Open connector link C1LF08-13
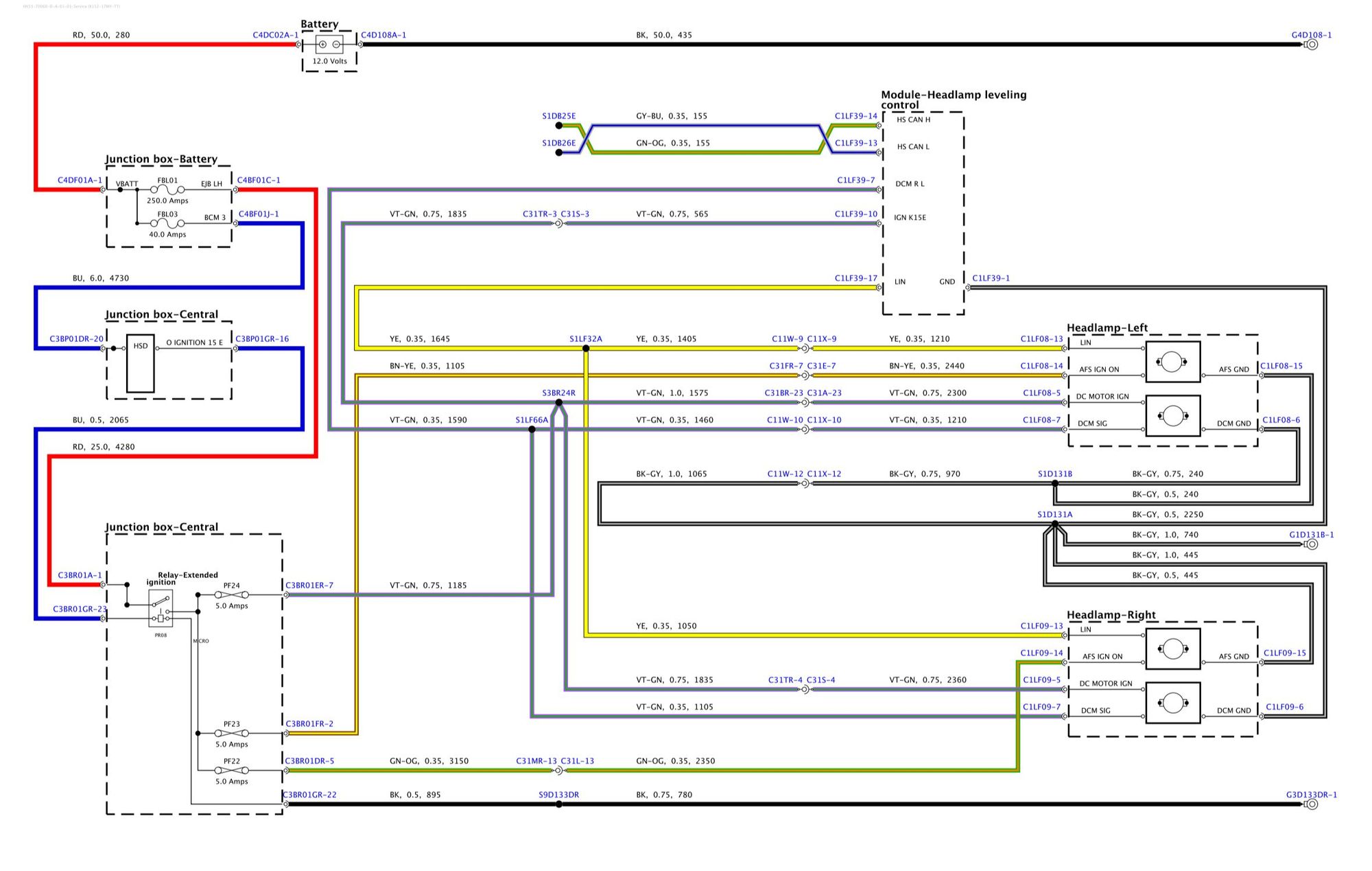Image resolution: width=1372 pixels, height=871 pixels. click(x=1041, y=339)
